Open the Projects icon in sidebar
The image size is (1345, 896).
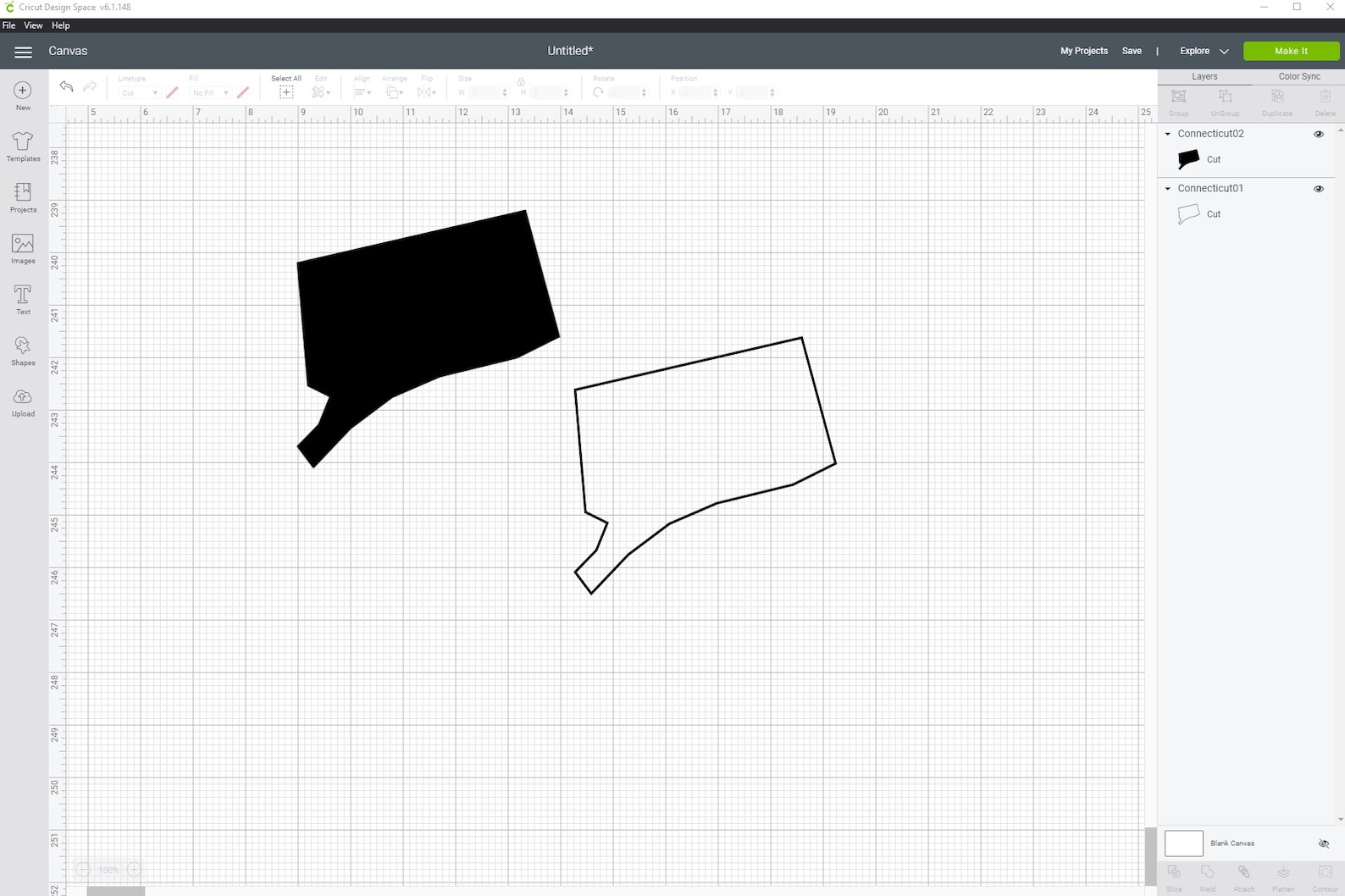coord(23,197)
